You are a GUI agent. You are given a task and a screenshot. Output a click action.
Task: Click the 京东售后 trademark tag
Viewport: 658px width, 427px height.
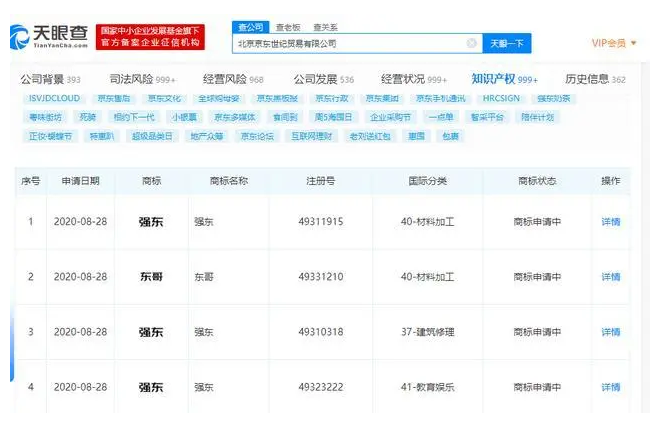[113, 99]
